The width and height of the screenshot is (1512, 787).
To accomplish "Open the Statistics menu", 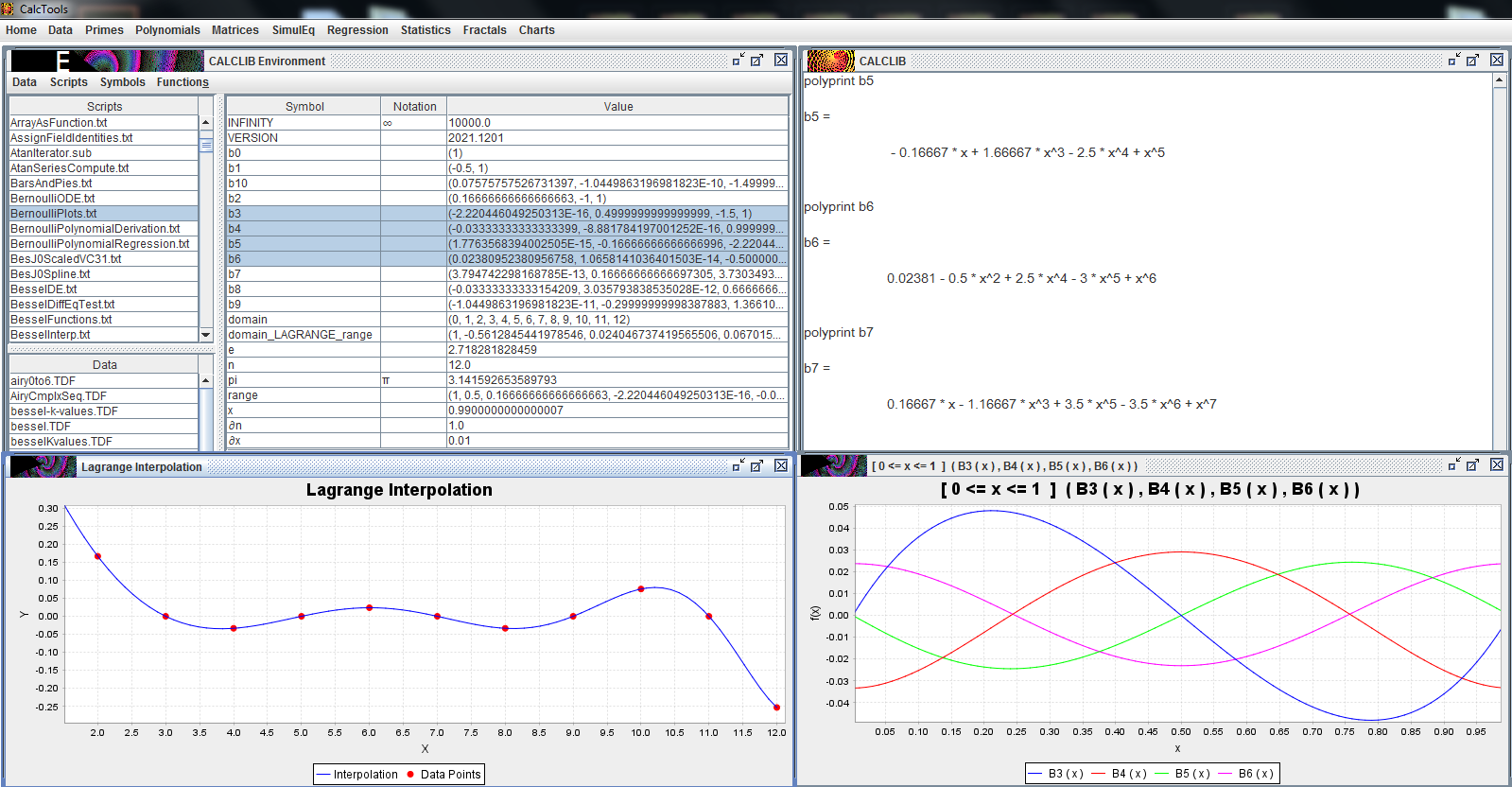I will coord(426,30).
